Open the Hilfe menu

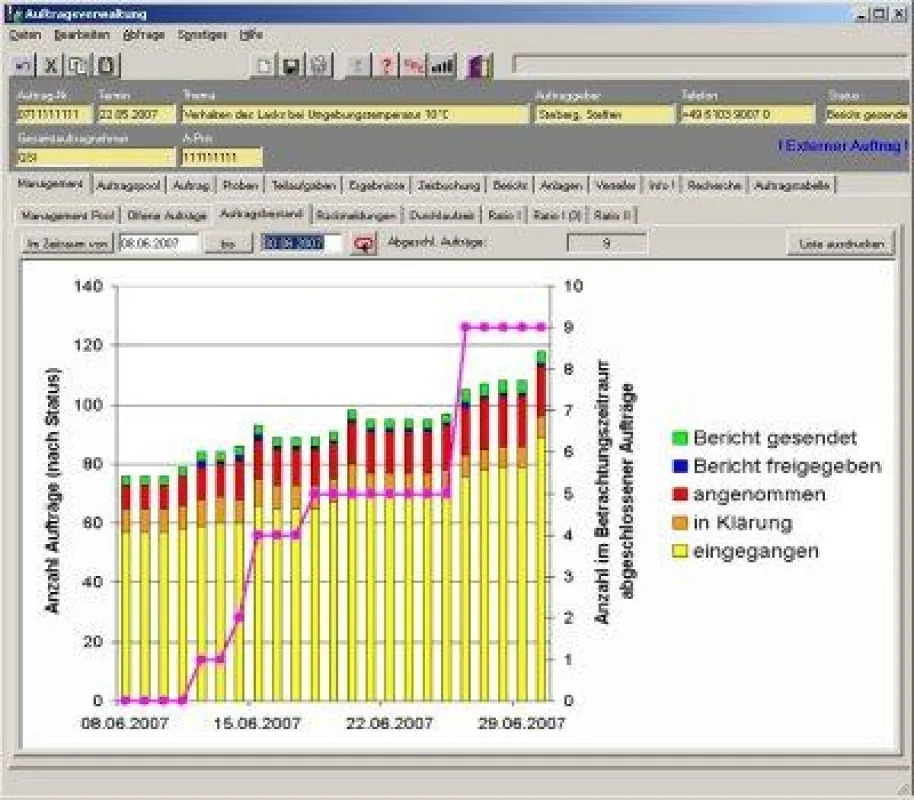click(x=251, y=36)
